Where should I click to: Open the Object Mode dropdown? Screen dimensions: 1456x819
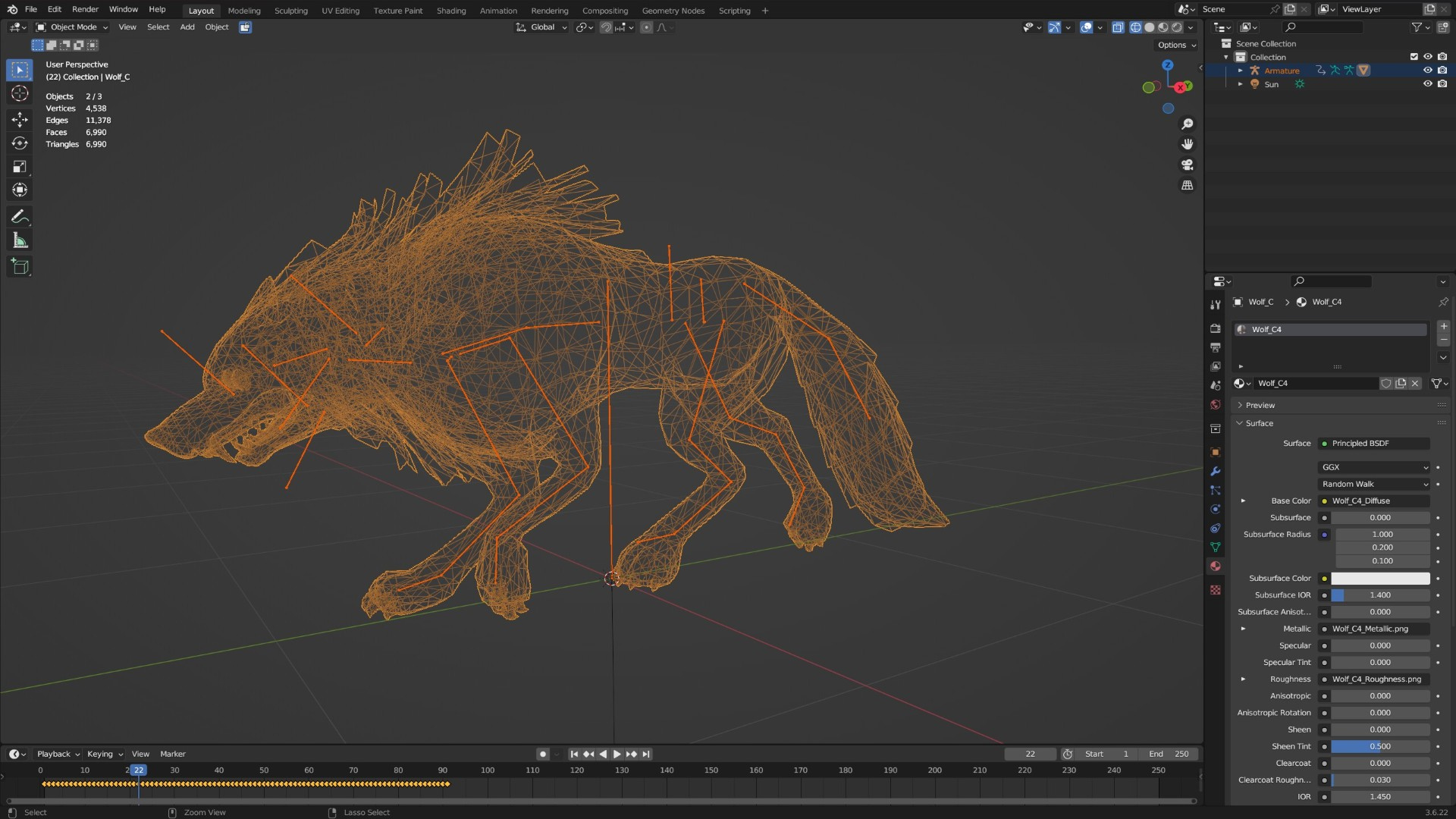(x=72, y=27)
